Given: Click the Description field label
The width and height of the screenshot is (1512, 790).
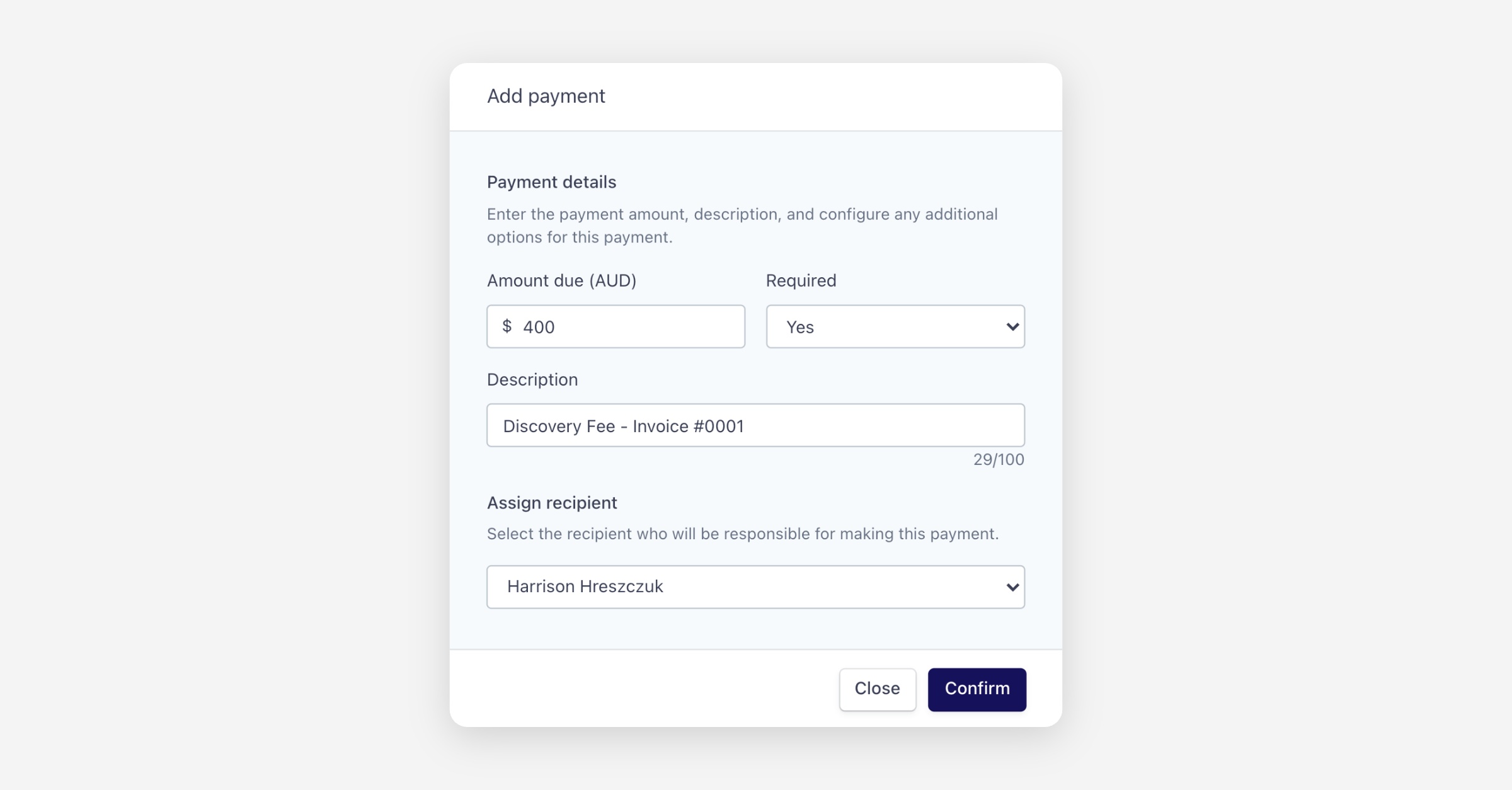Looking at the screenshot, I should [532, 380].
